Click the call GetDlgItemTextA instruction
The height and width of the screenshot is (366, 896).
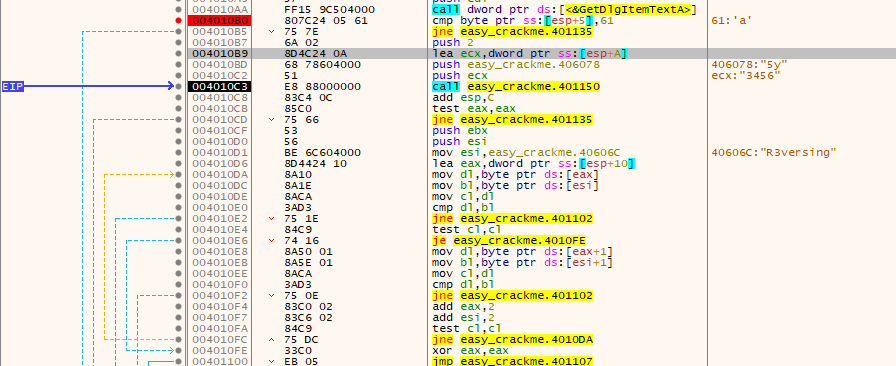565,10
